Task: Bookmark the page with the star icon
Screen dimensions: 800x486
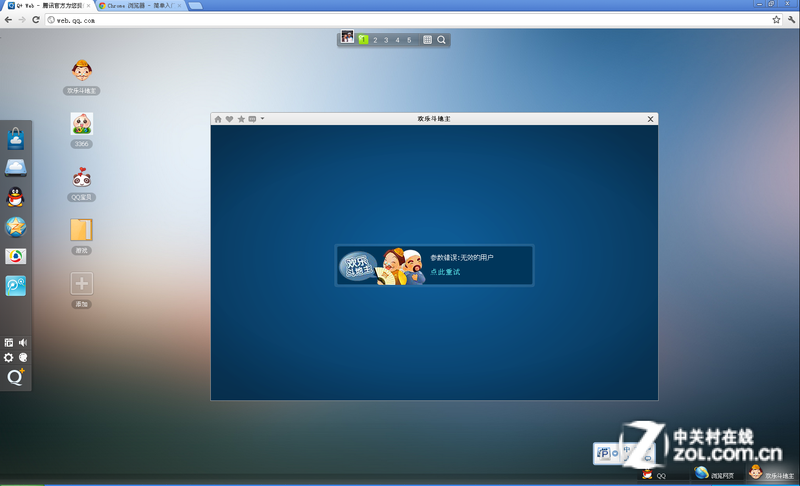Action: click(x=776, y=20)
